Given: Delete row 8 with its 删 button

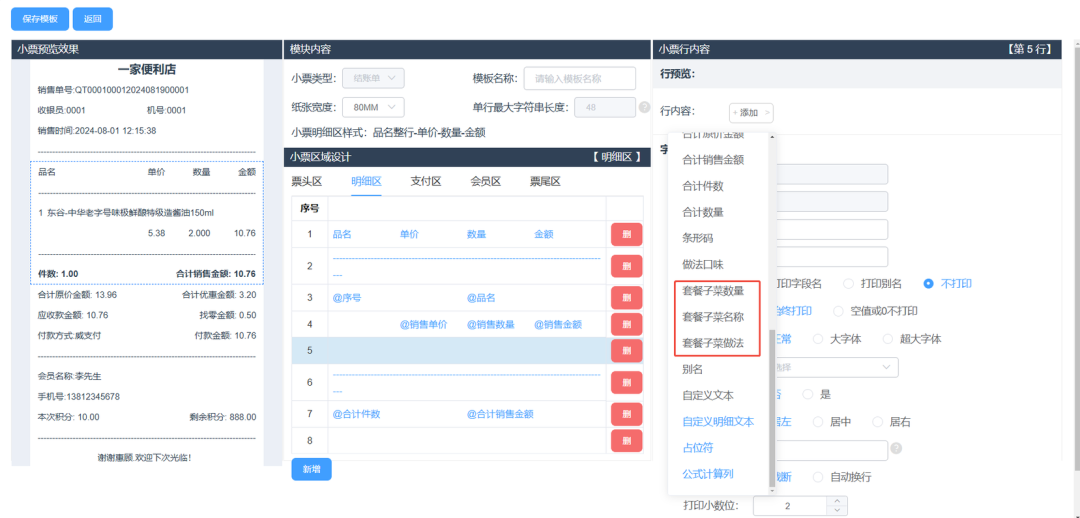Looking at the screenshot, I should click(x=626, y=441).
